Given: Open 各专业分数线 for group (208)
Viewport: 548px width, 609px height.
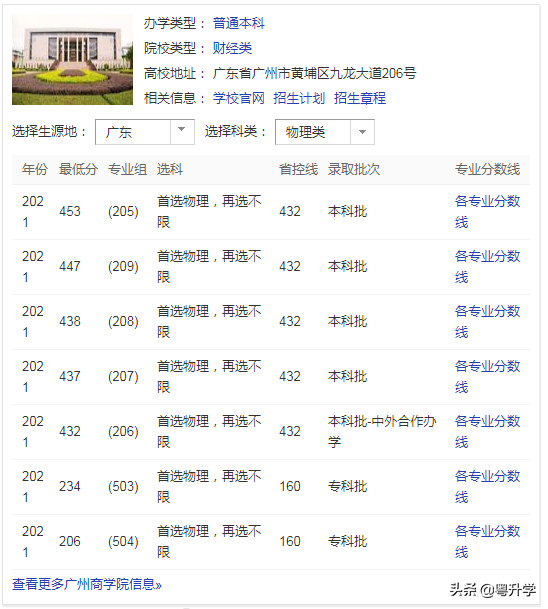Looking at the screenshot, I should pos(487,322).
